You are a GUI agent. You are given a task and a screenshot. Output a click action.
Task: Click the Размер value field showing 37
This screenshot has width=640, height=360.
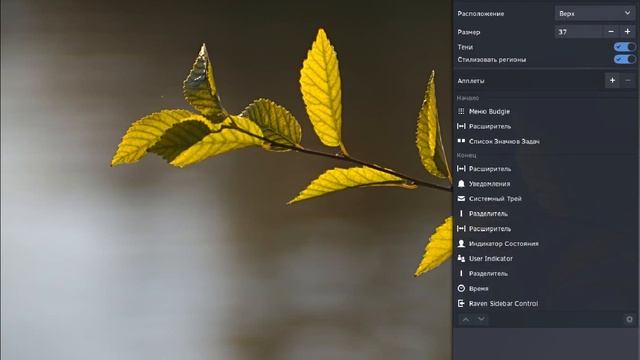pyautogui.click(x=578, y=32)
